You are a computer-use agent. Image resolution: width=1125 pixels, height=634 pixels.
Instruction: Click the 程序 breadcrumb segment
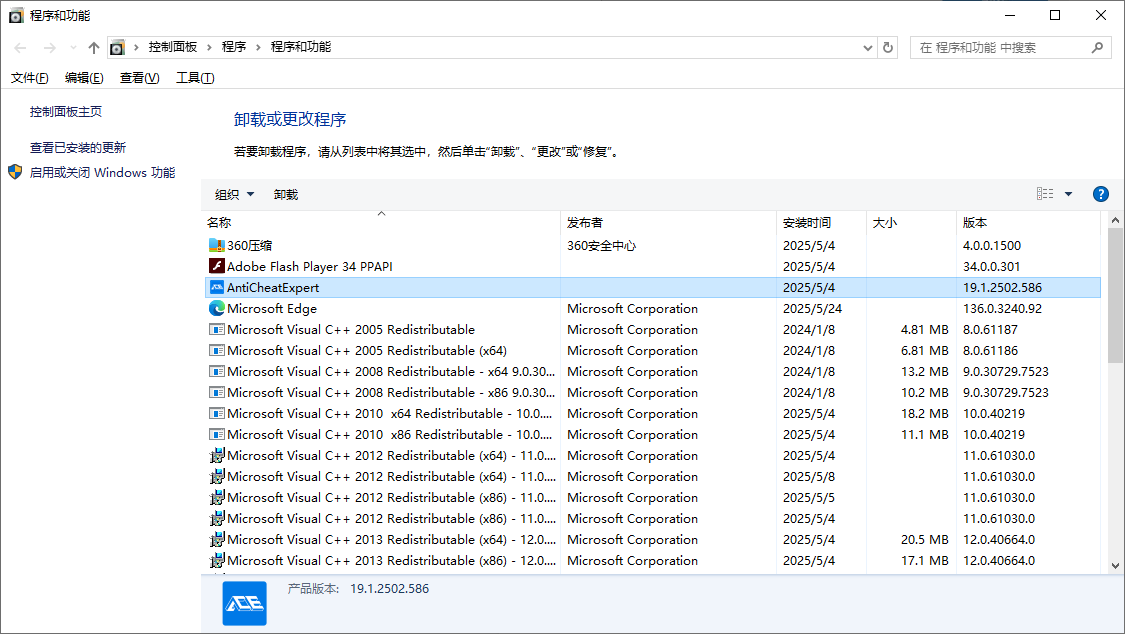coord(233,47)
